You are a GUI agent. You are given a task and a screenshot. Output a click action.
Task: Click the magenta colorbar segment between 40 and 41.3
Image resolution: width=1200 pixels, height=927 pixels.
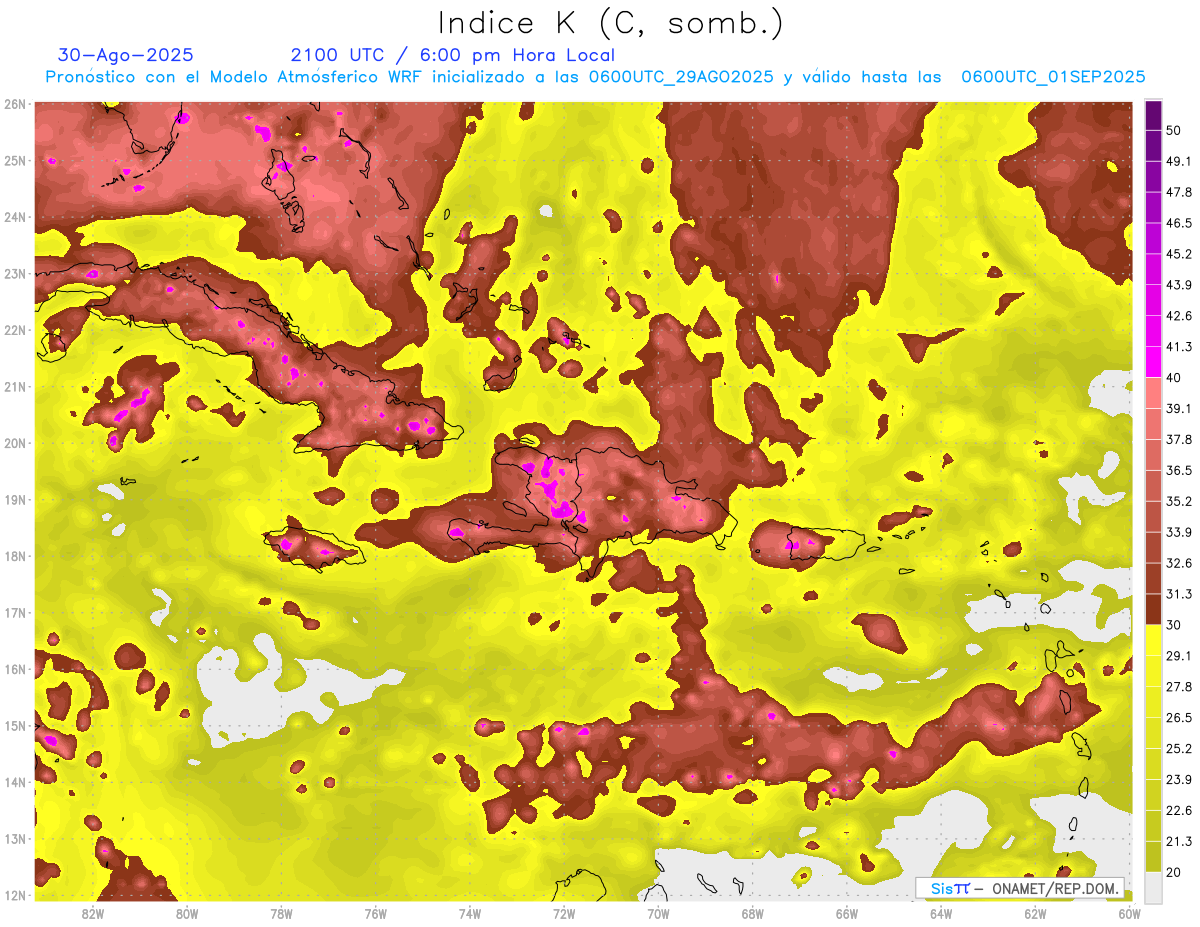(x=1153, y=362)
